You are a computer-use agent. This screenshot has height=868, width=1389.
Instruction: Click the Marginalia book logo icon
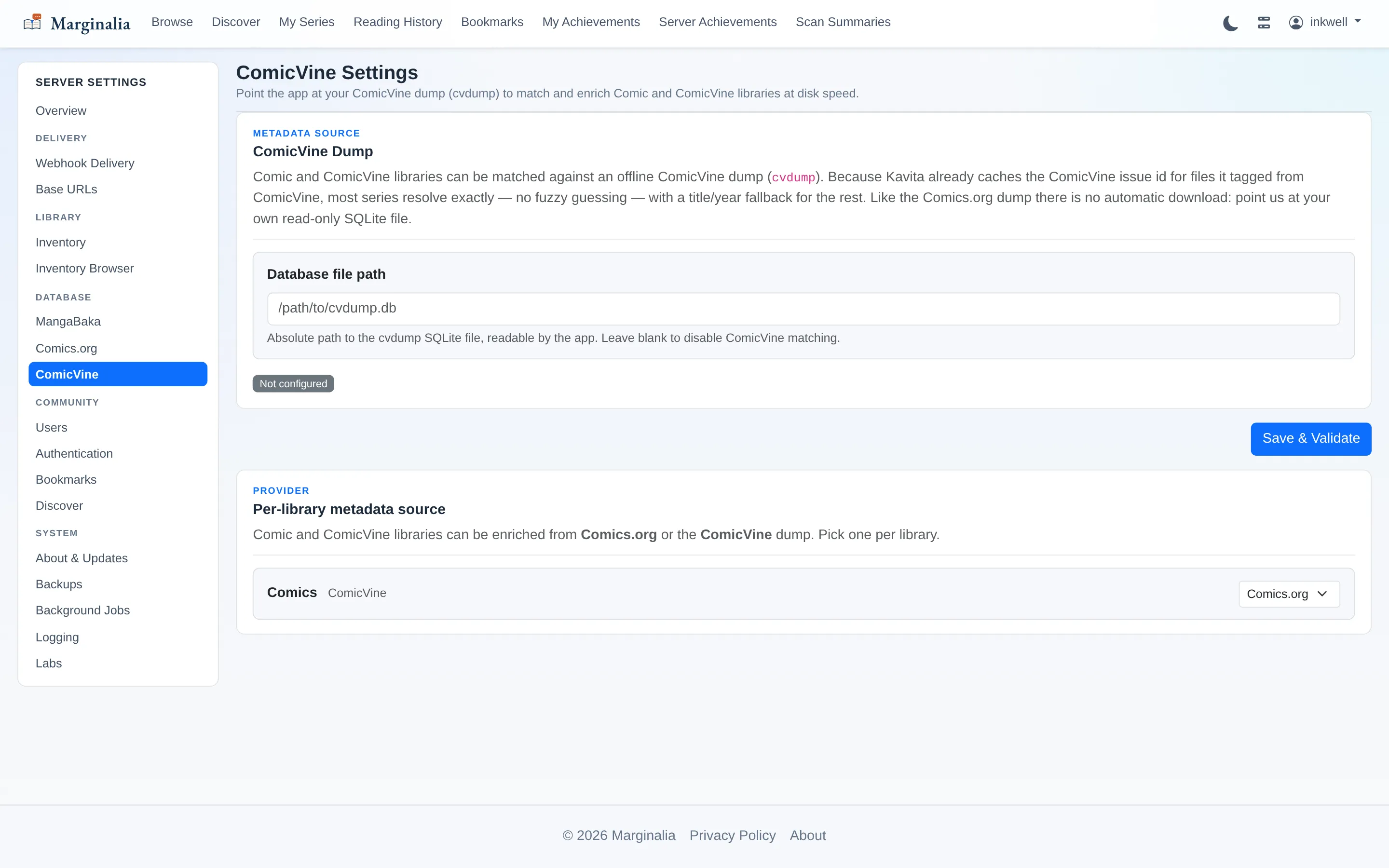click(32, 22)
